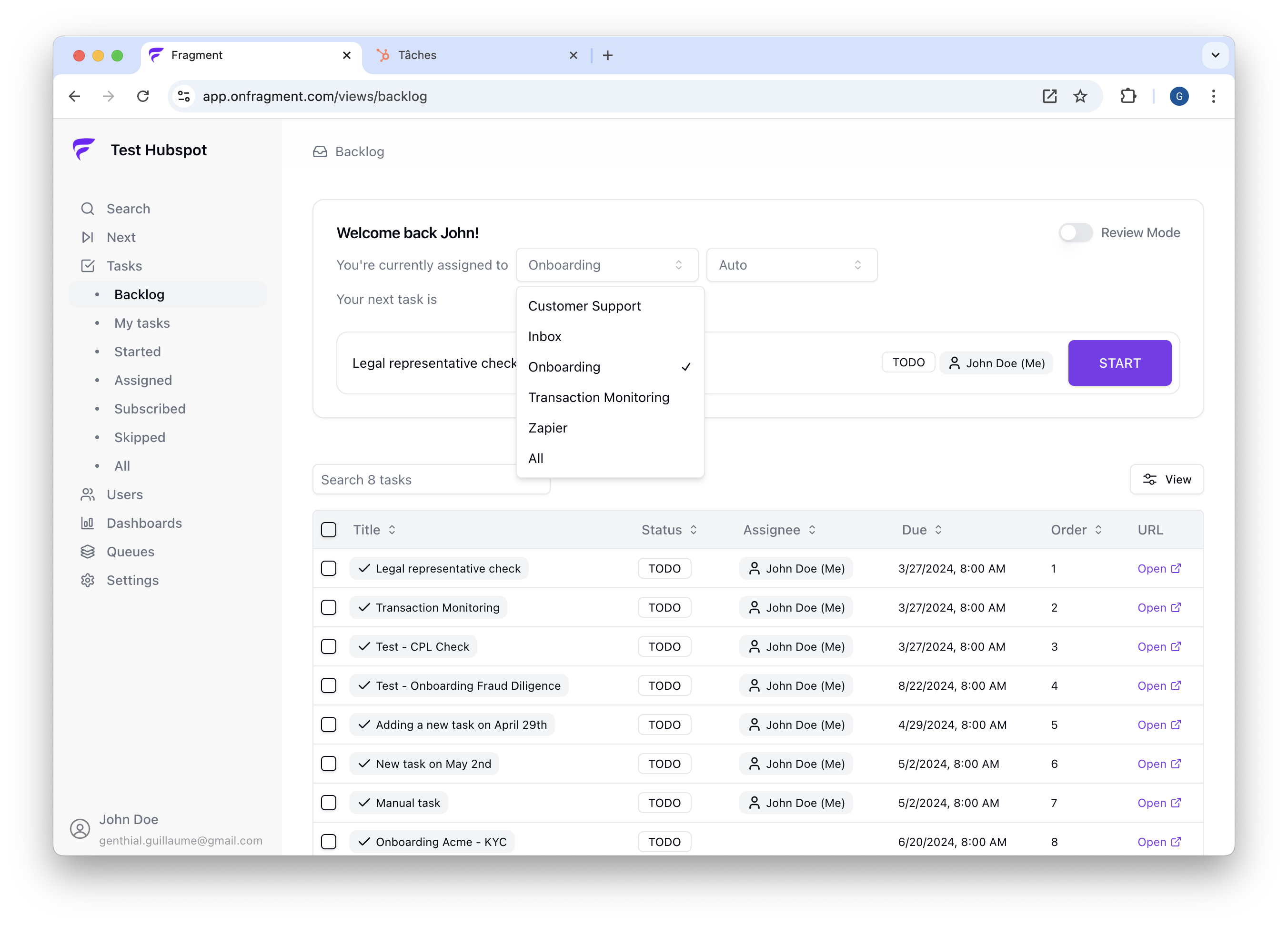This screenshot has height=926, width=1288.
Task: Open the link for Manual task row
Action: tap(1158, 803)
